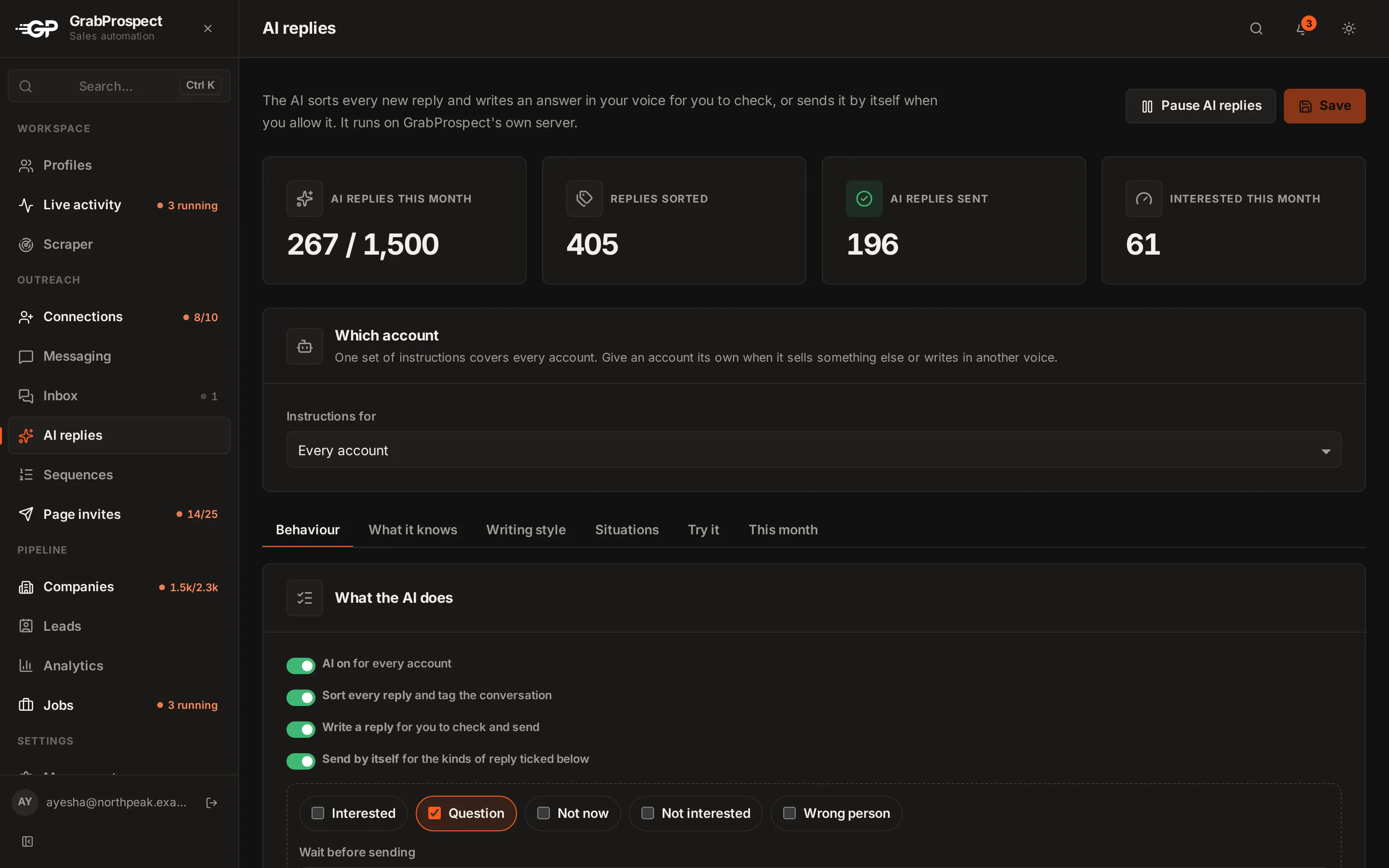Click the robot icon beside Which account
1389x868 pixels.
tap(305, 346)
